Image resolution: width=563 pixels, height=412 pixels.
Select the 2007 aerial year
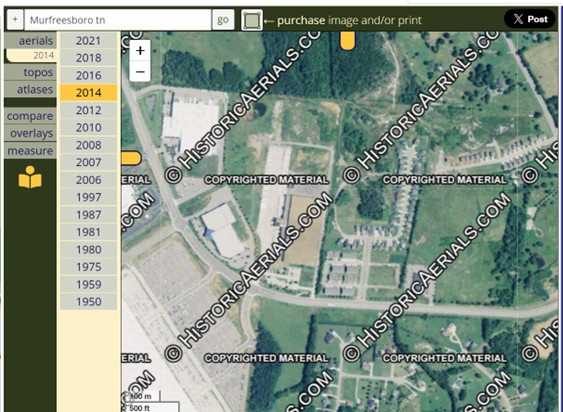pyautogui.click(x=88, y=162)
